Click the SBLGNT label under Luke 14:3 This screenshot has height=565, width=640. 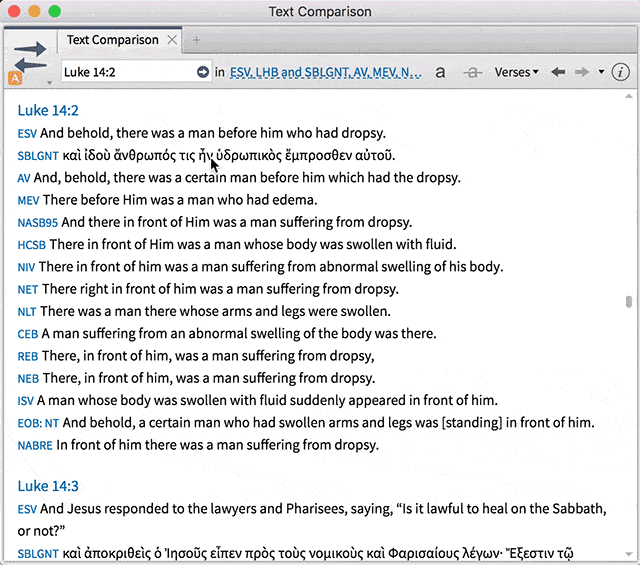tap(38, 554)
